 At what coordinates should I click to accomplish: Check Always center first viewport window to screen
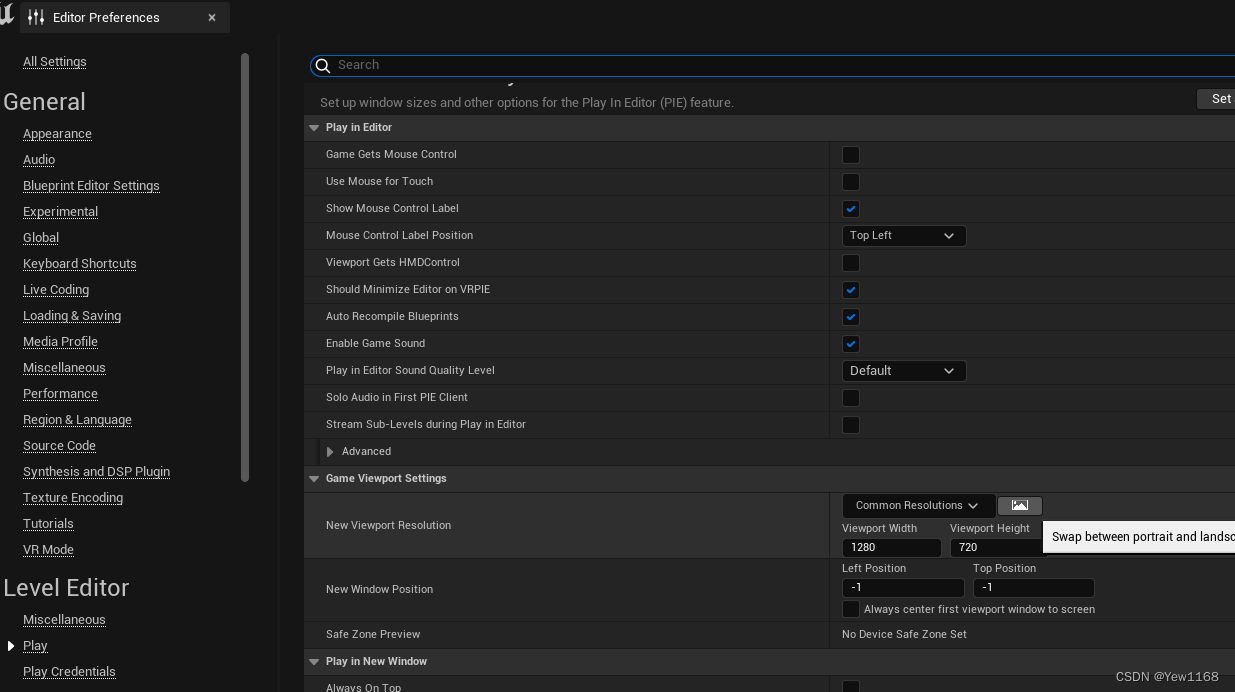click(x=851, y=609)
